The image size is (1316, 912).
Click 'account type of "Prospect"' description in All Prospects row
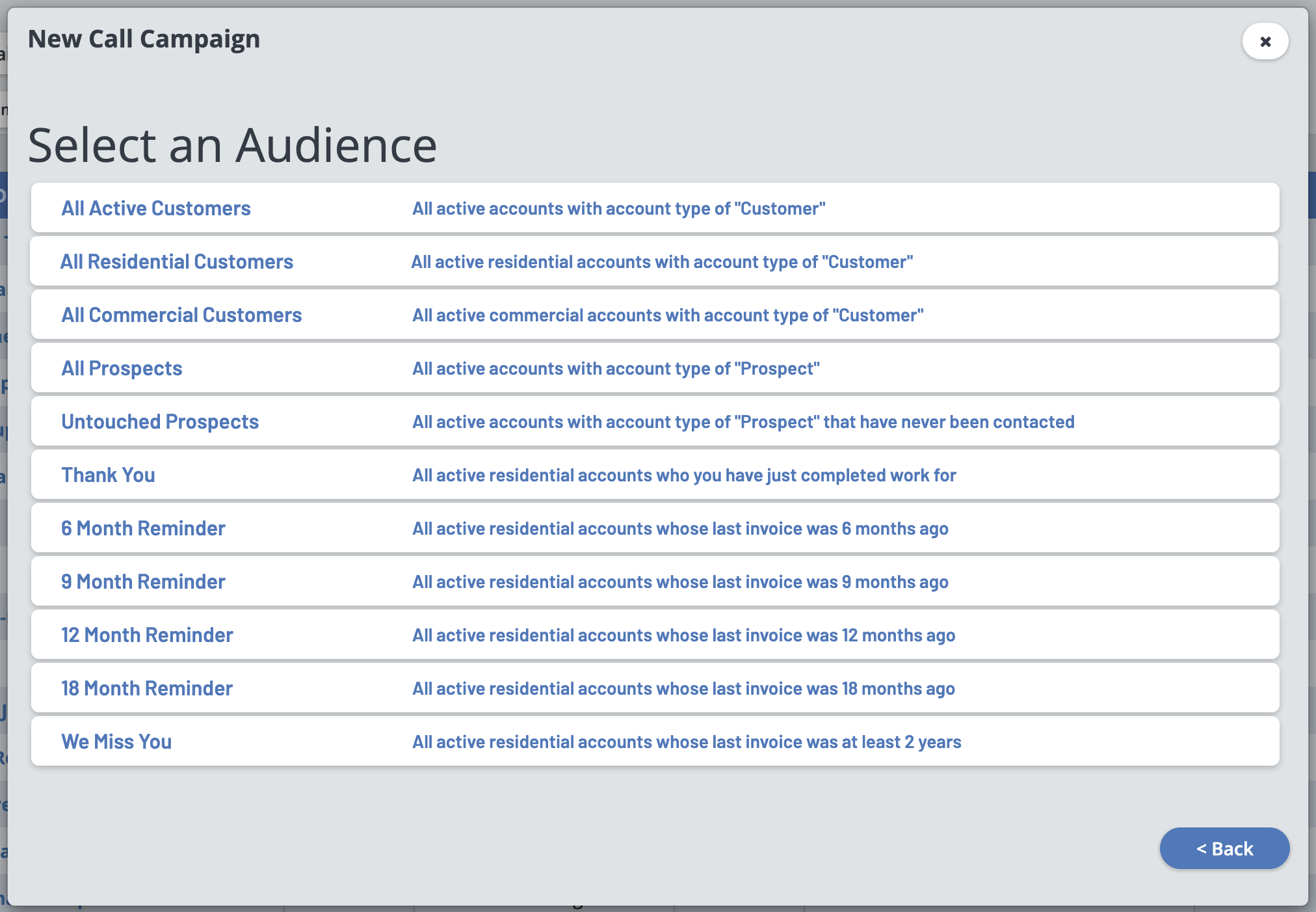pos(616,368)
